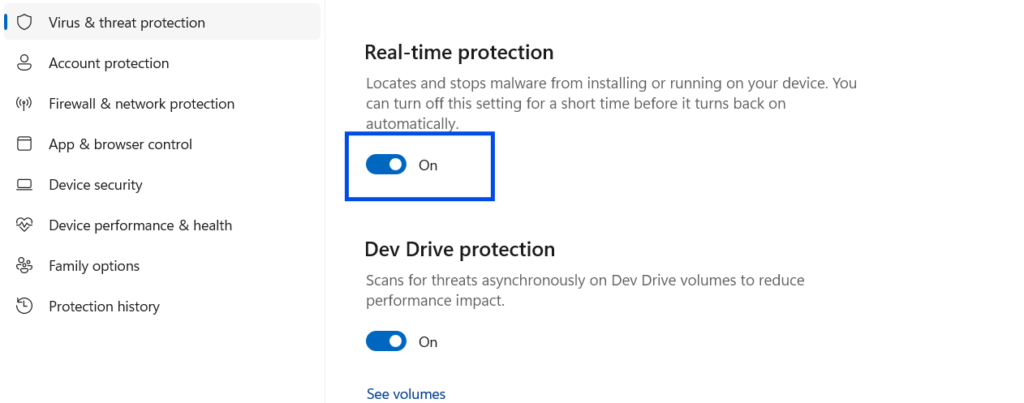Click the On label beside Dev Drive toggle

(428, 341)
